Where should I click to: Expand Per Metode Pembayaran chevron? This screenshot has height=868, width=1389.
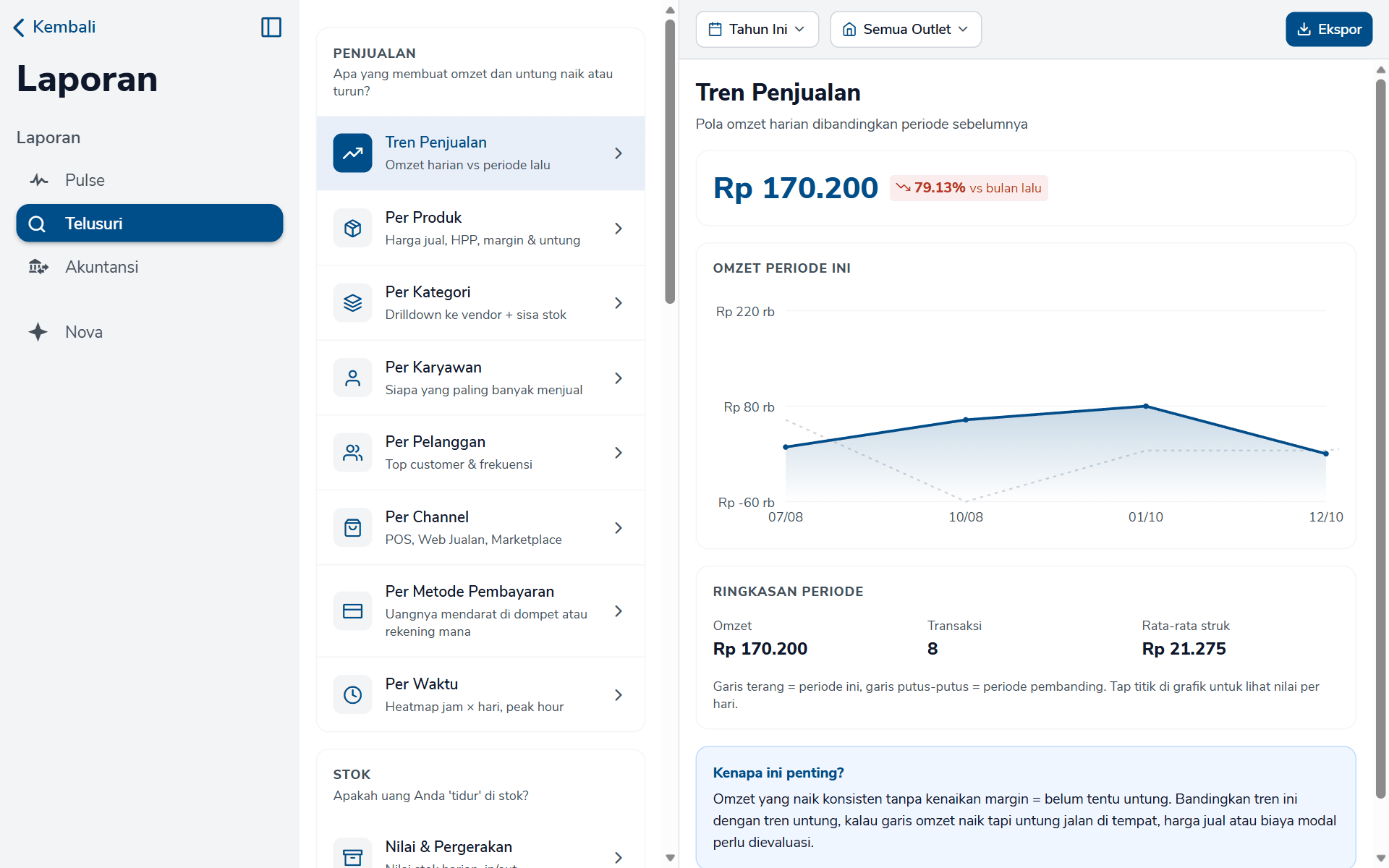(x=619, y=611)
